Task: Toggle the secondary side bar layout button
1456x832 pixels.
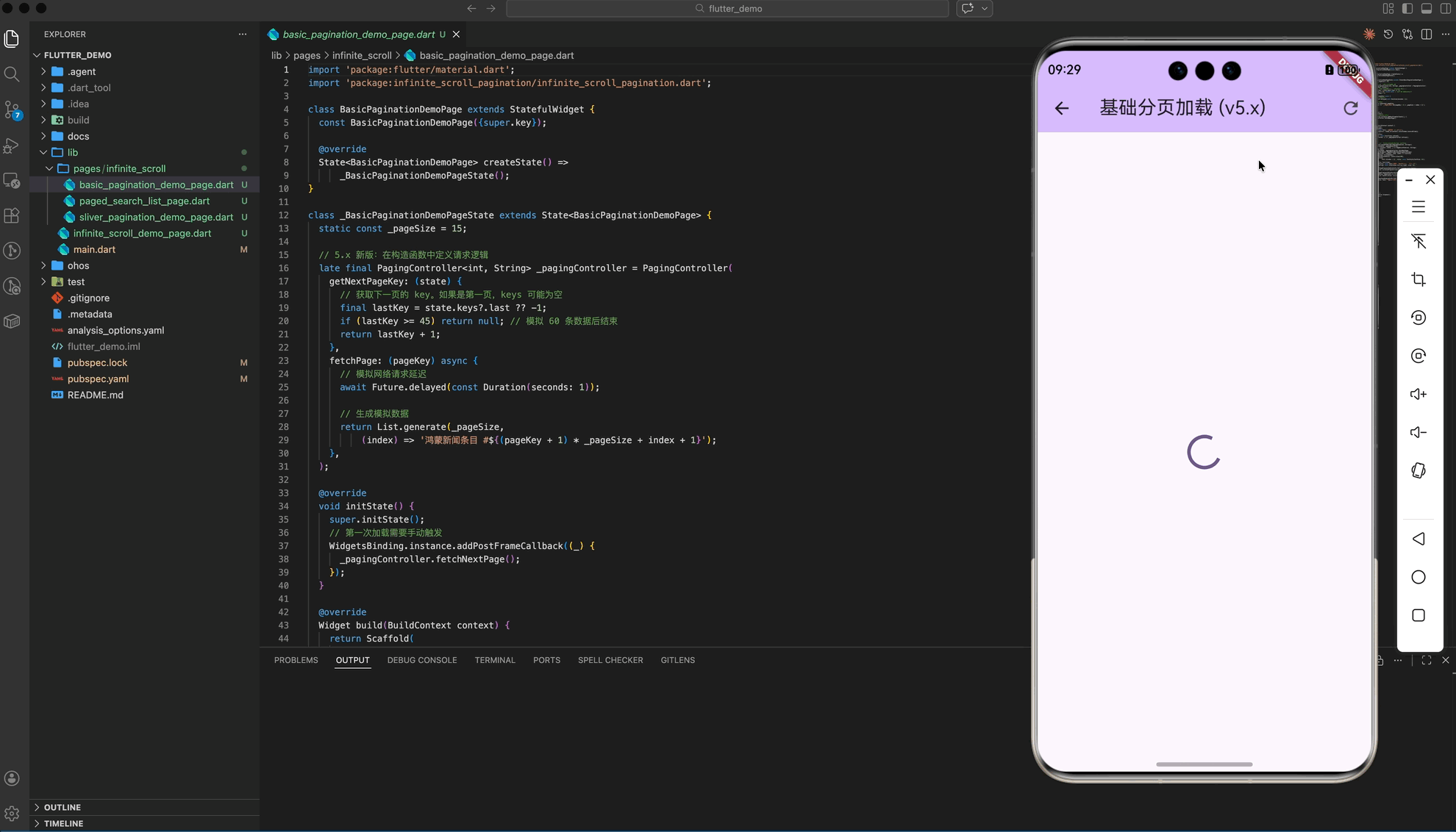Action: click(1446, 9)
